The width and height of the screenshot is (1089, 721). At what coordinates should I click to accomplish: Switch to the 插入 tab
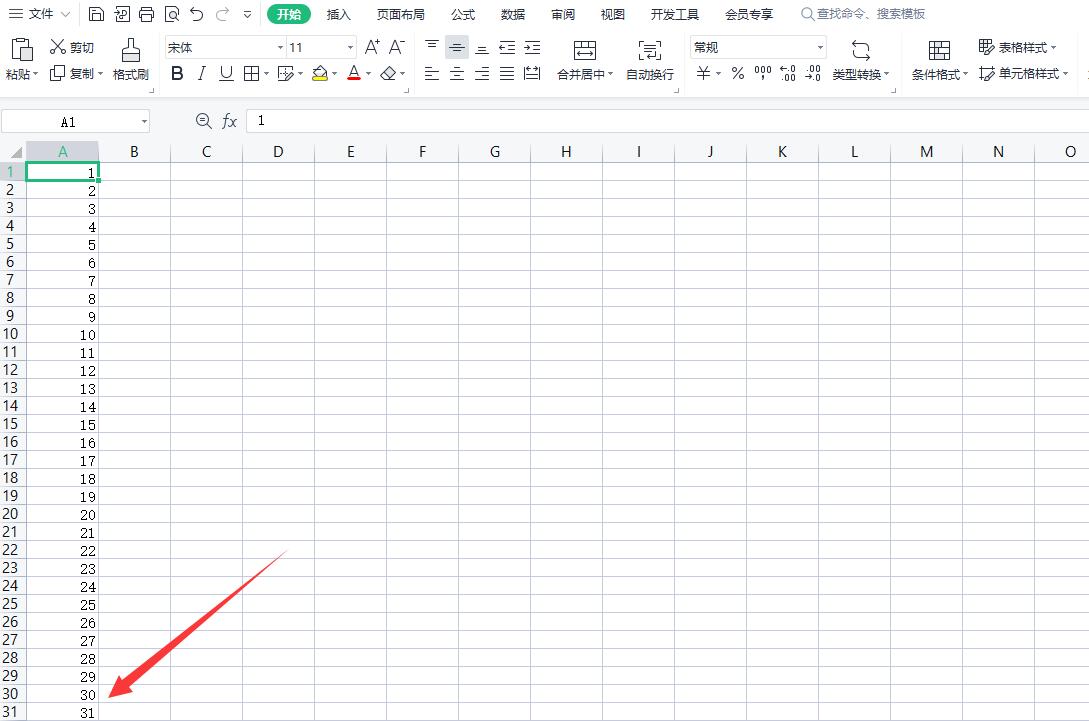pyautogui.click(x=338, y=14)
